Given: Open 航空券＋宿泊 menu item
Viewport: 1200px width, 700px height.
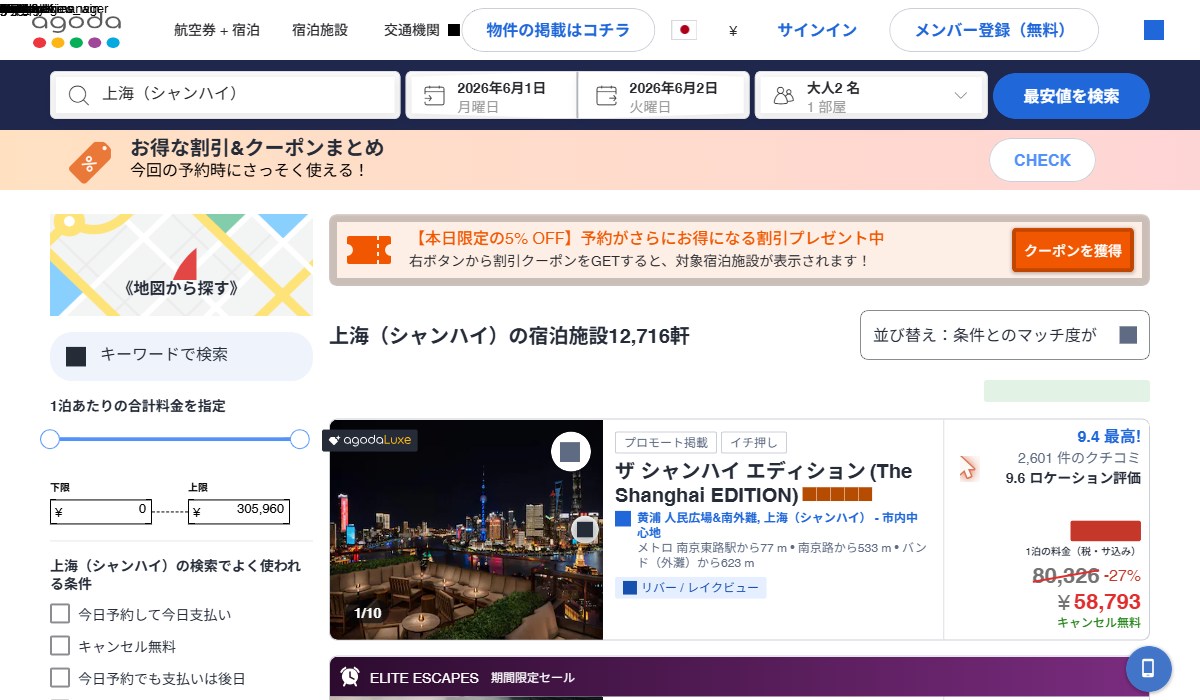Looking at the screenshot, I should 217,30.
